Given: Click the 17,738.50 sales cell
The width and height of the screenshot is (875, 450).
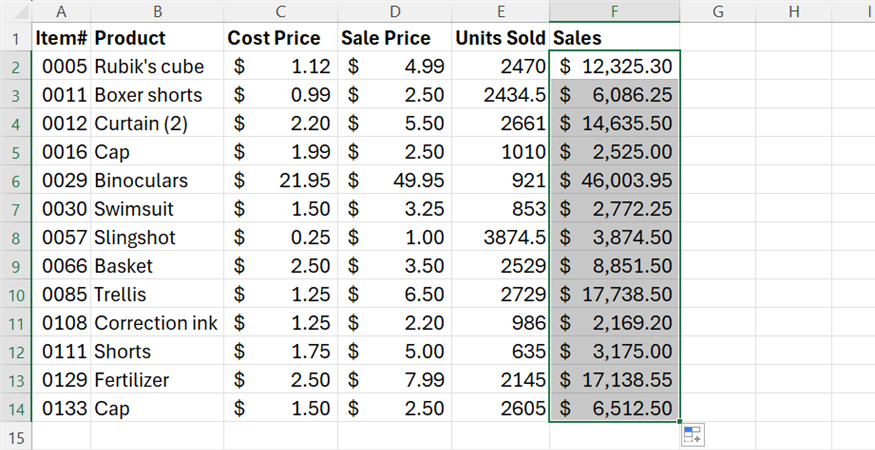Looking at the screenshot, I should (614, 294).
